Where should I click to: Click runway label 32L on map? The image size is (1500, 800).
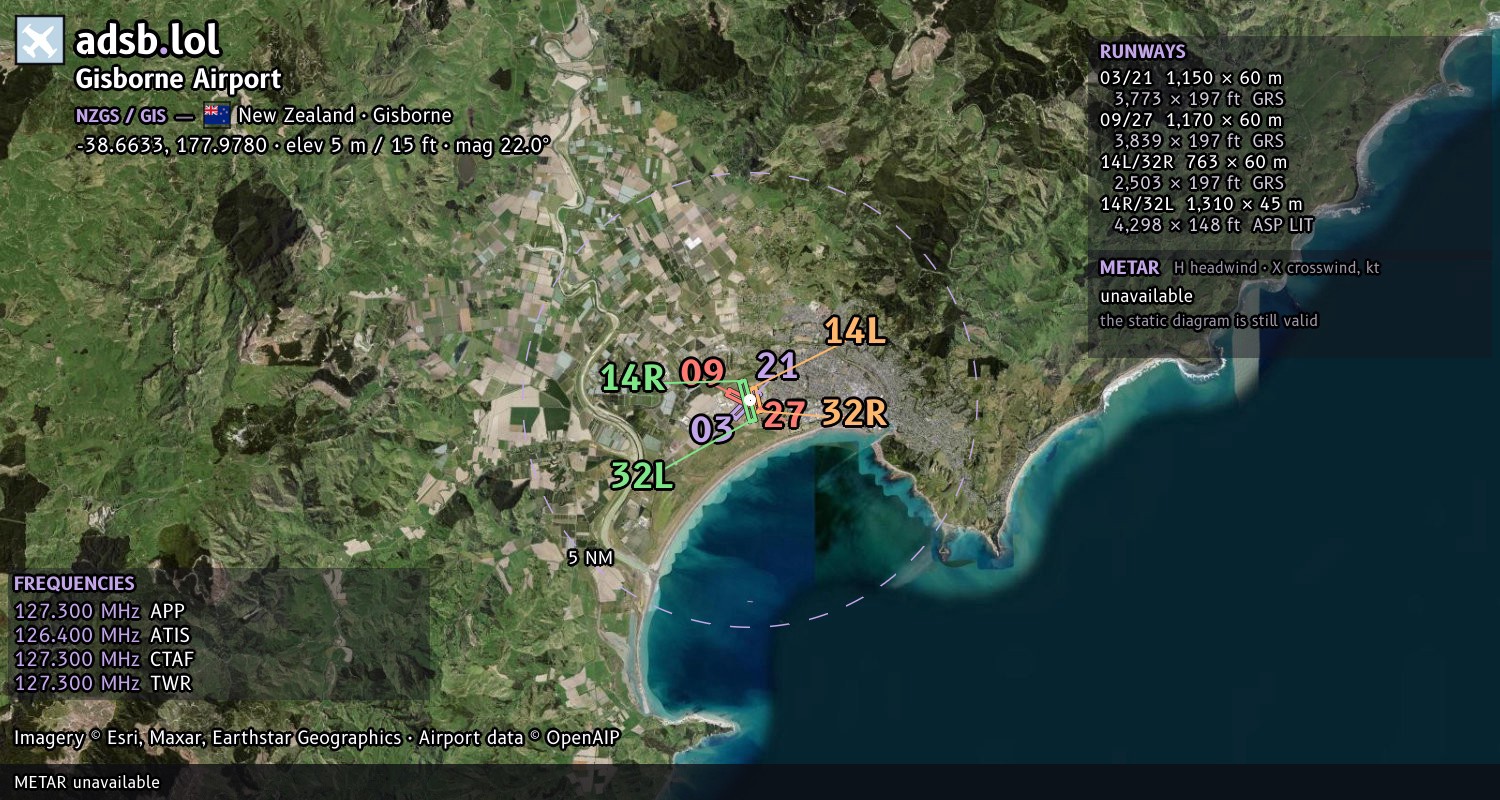641,476
